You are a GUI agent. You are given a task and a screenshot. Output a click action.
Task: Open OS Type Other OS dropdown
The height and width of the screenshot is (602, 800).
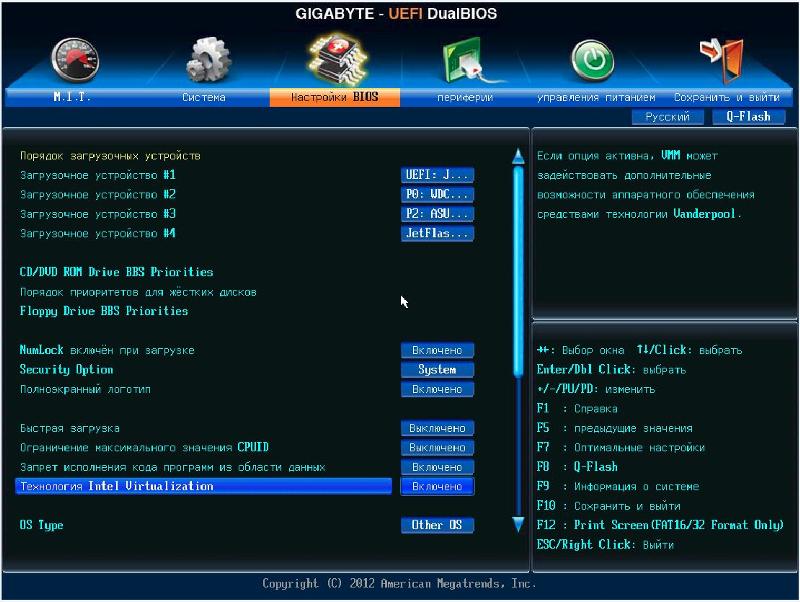[x=437, y=525]
